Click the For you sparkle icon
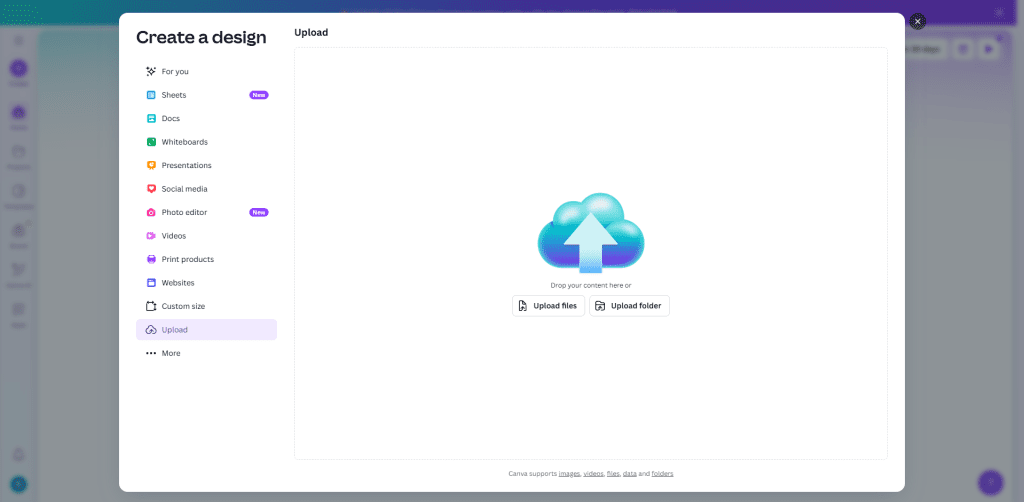Viewport: 1024px width, 502px height. point(151,71)
